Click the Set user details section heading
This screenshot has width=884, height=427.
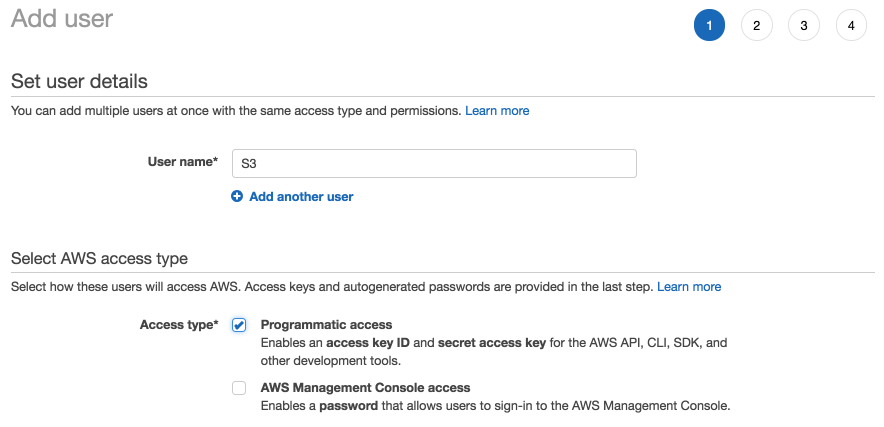point(79,81)
